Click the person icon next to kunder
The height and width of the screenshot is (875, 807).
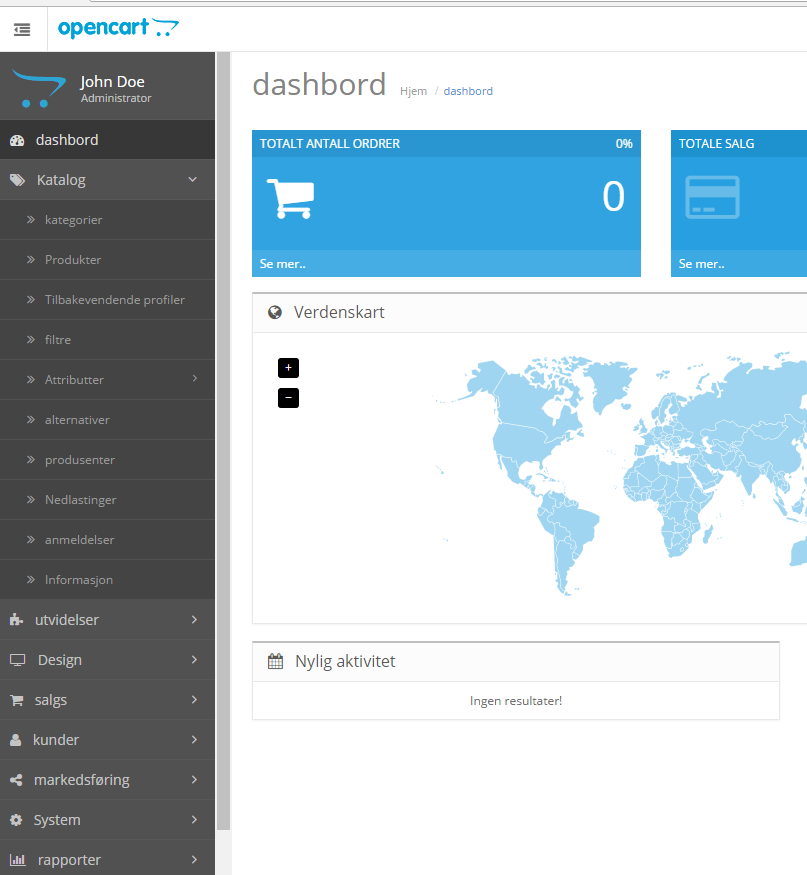tap(17, 739)
